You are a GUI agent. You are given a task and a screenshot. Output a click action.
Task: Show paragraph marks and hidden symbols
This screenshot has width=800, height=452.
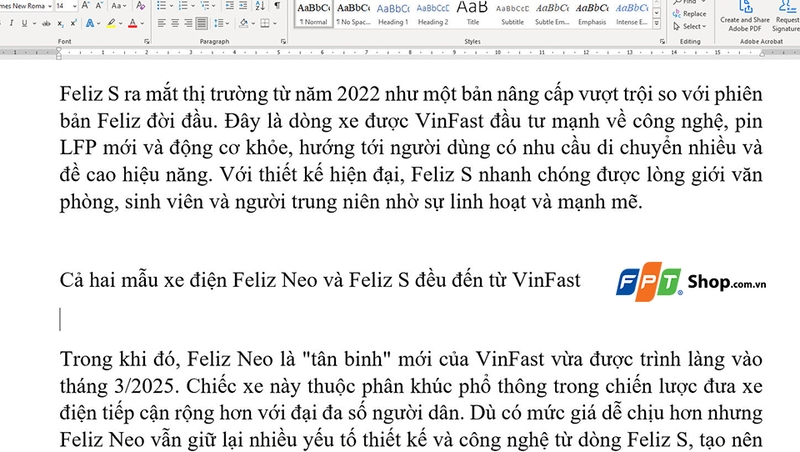point(277,6)
